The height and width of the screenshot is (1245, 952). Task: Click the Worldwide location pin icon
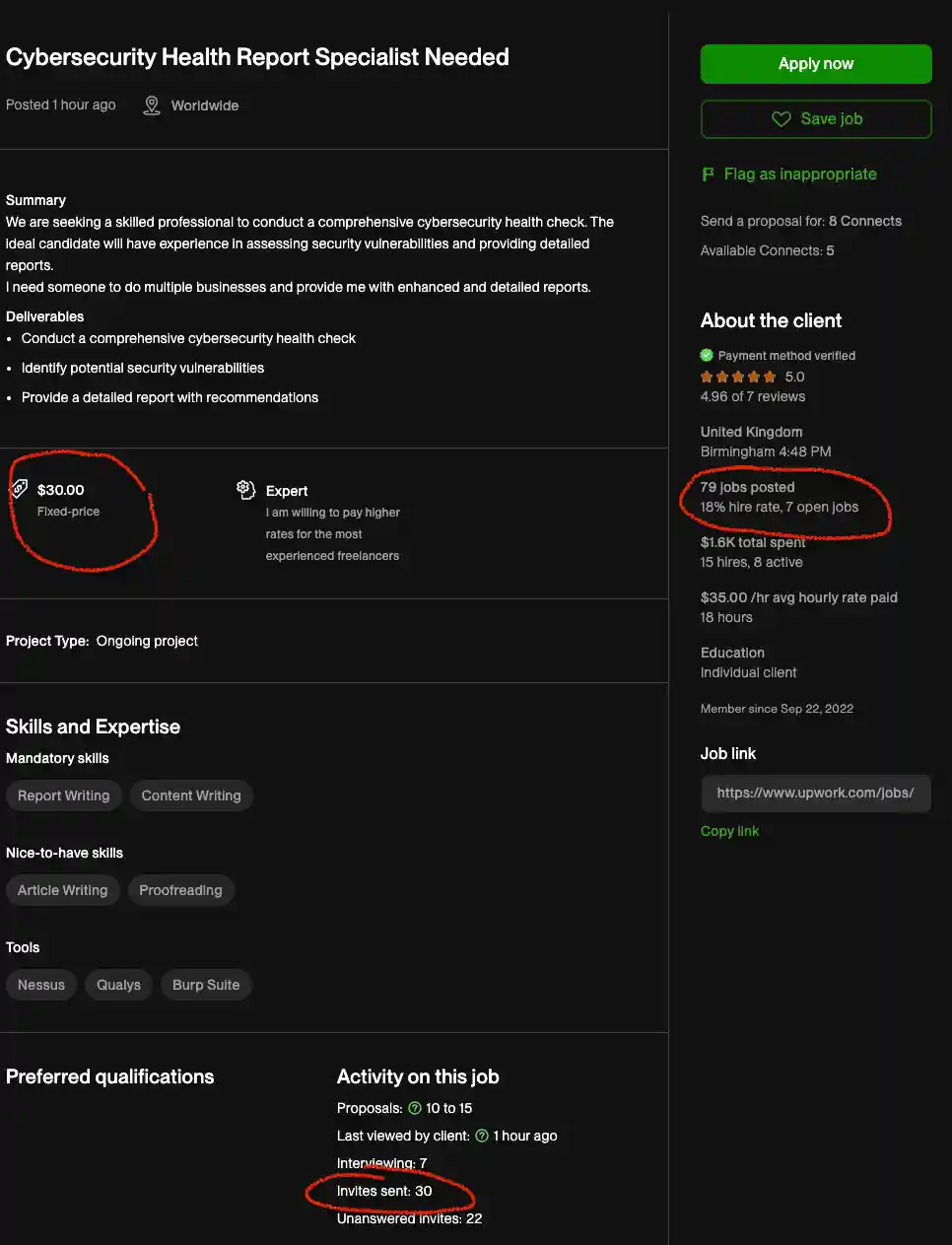pyautogui.click(x=151, y=105)
